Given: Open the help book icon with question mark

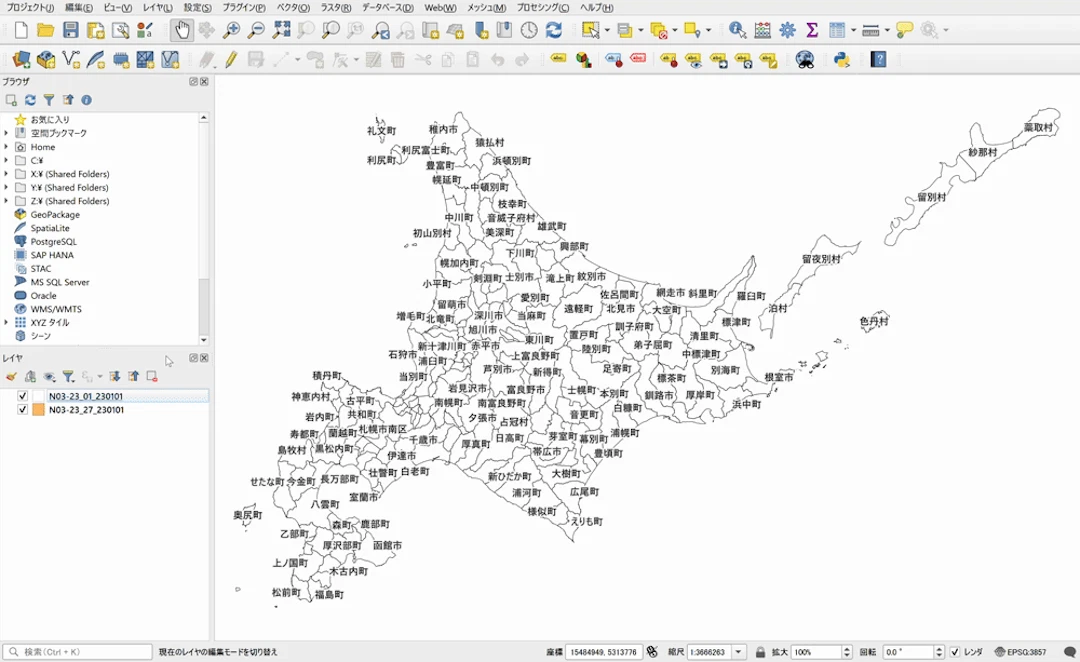Looking at the screenshot, I should coord(878,60).
